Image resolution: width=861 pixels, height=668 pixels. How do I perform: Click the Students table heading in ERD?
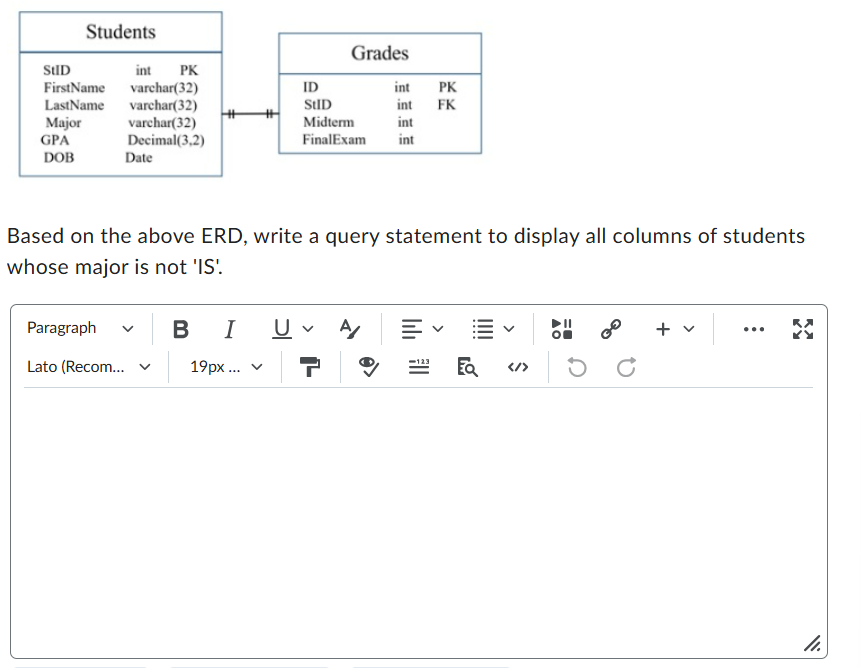121,32
